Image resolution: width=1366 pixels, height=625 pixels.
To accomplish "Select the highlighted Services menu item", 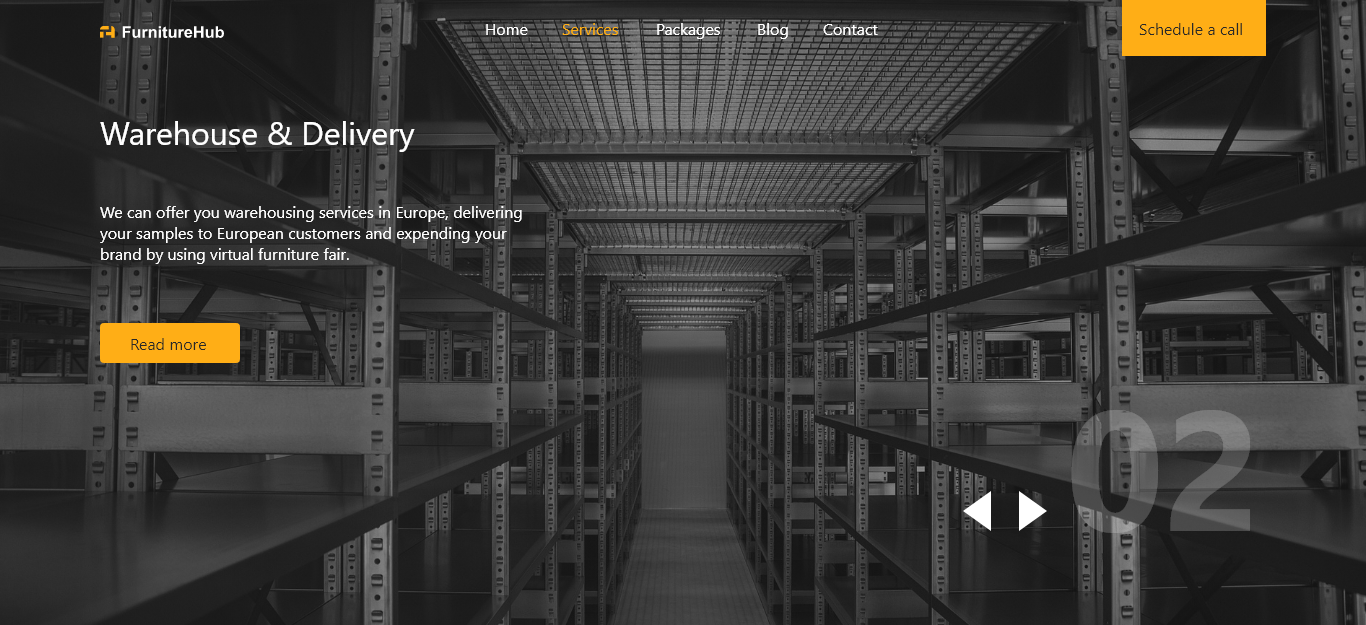I will coord(590,30).
